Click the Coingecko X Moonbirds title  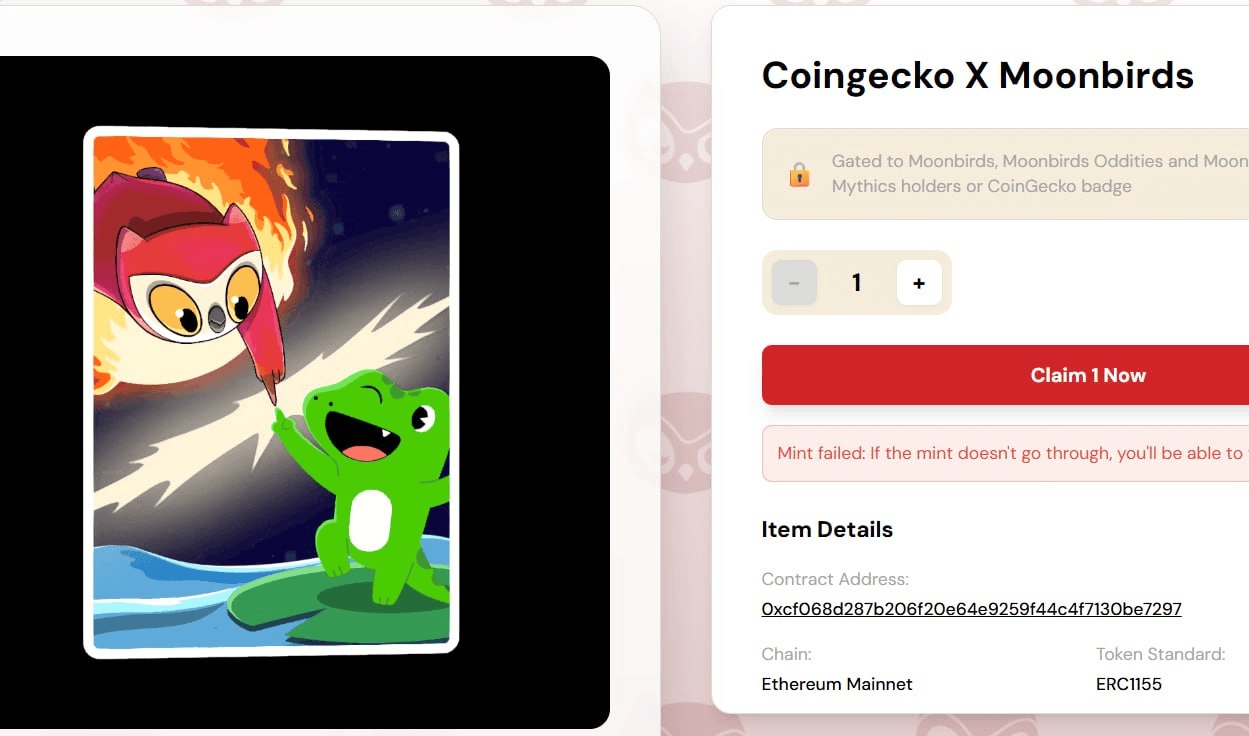977,75
